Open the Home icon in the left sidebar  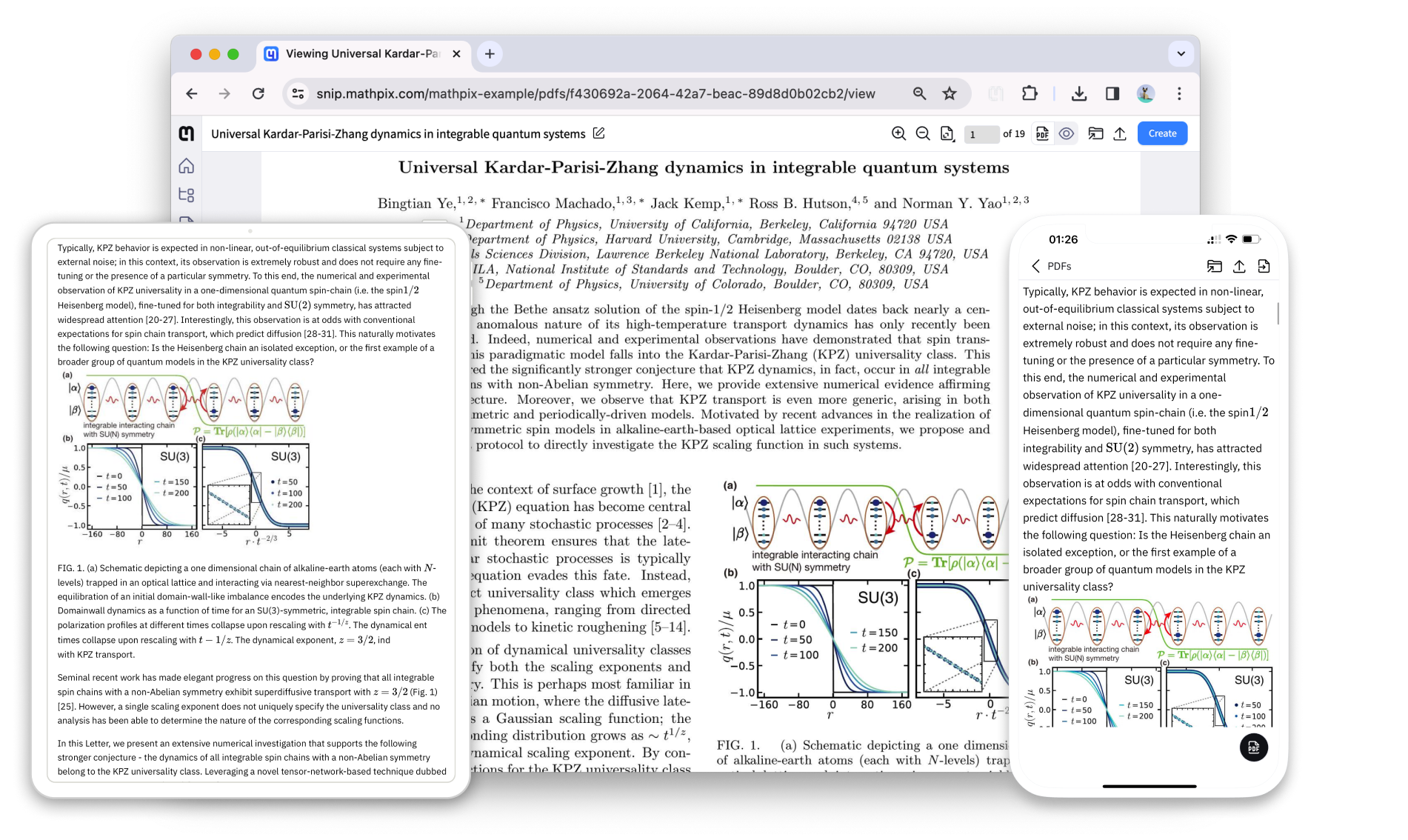click(187, 166)
